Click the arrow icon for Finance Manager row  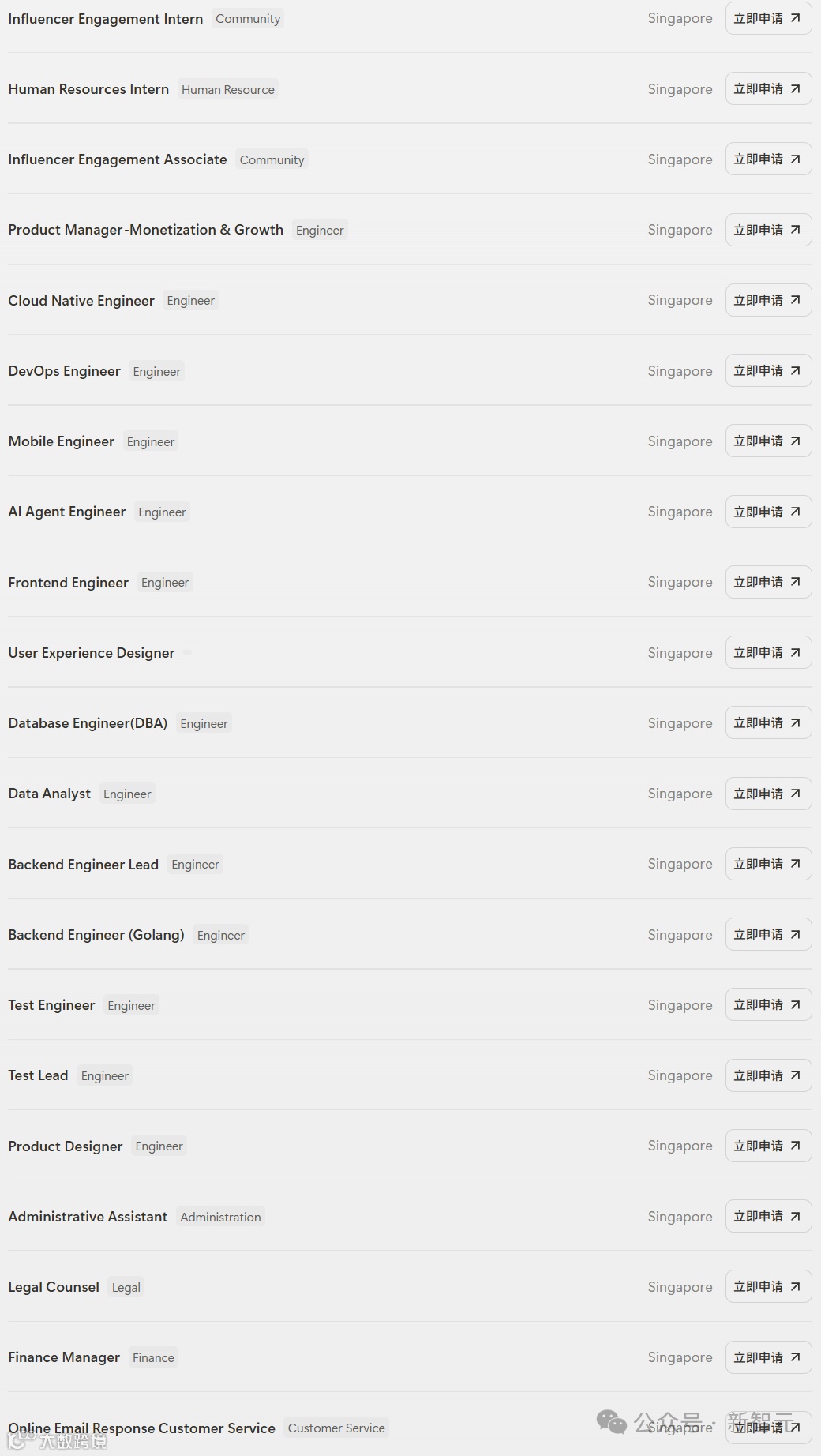click(795, 1357)
